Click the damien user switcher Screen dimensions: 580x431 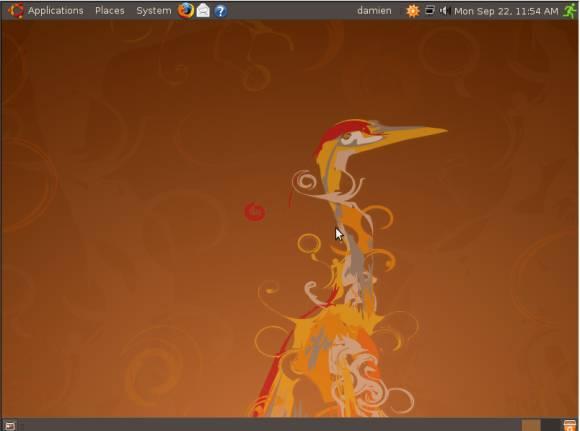click(374, 11)
